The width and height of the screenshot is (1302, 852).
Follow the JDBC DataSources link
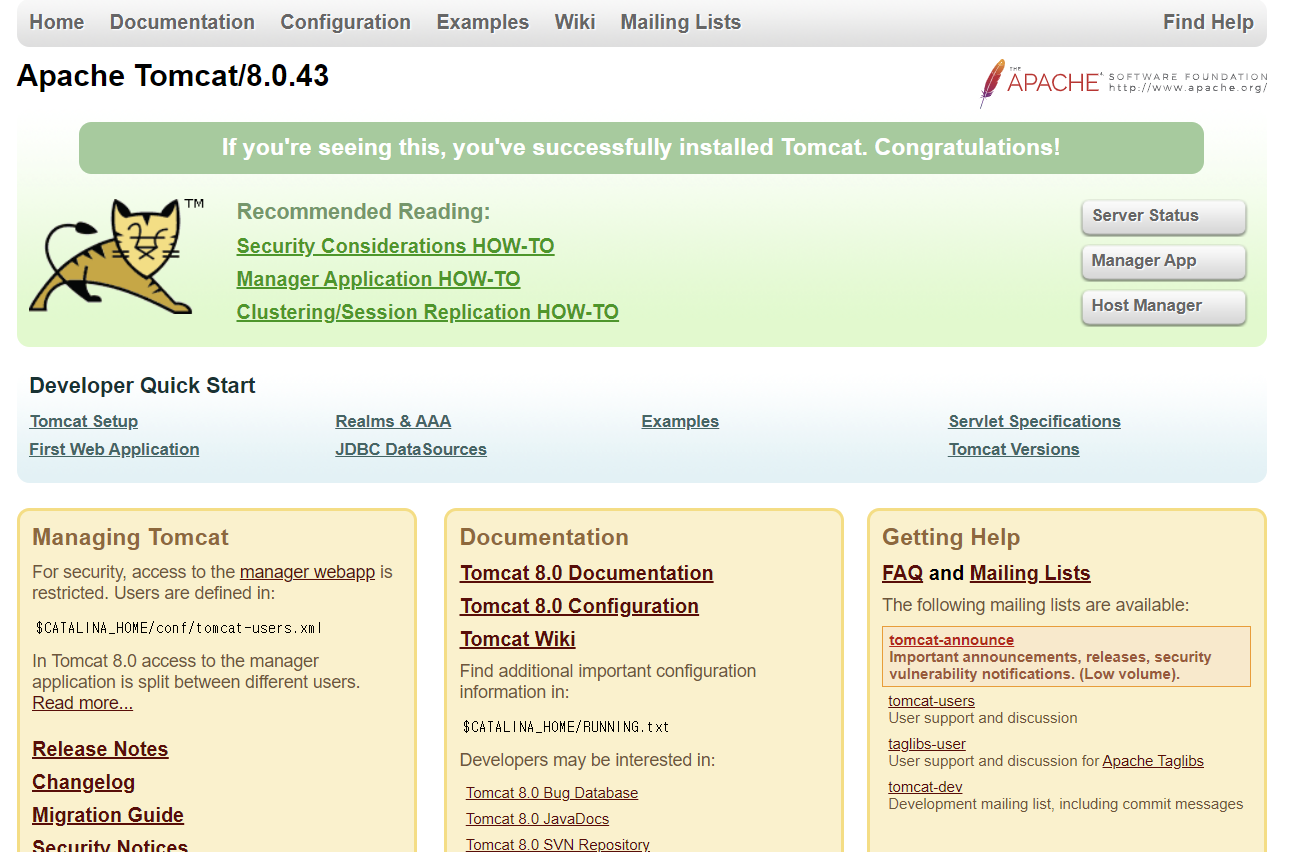(411, 449)
